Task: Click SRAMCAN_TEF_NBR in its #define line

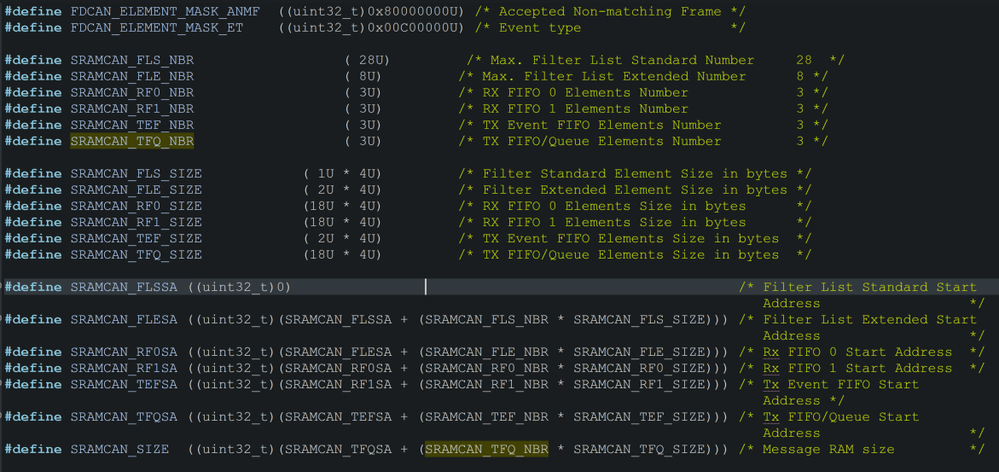Action: pyautogui.click(x=132, y=125)
